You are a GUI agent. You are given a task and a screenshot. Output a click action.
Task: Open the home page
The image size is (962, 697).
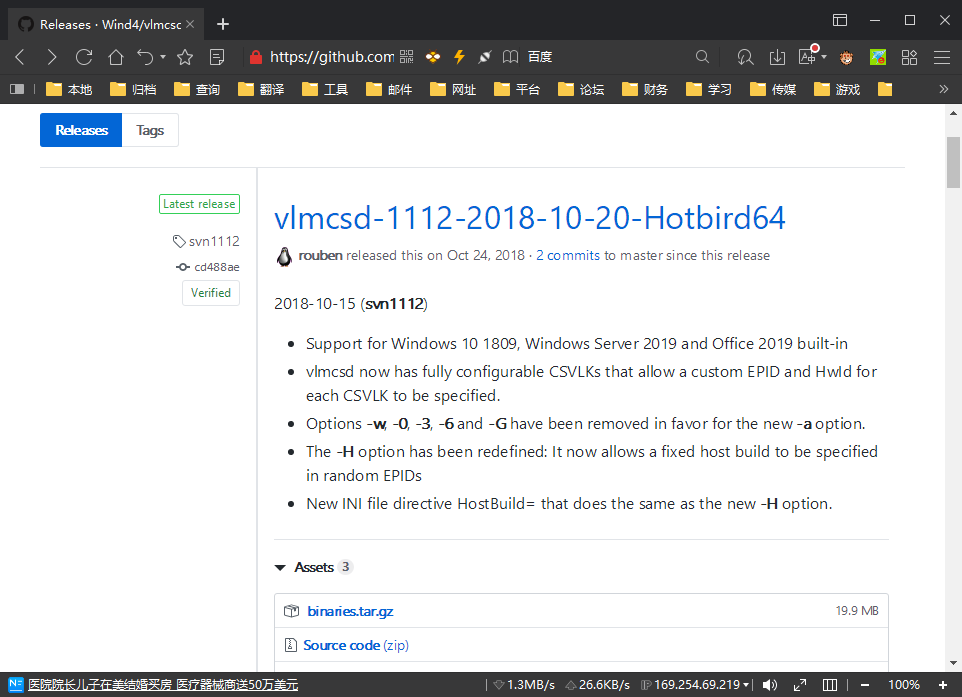115,57
